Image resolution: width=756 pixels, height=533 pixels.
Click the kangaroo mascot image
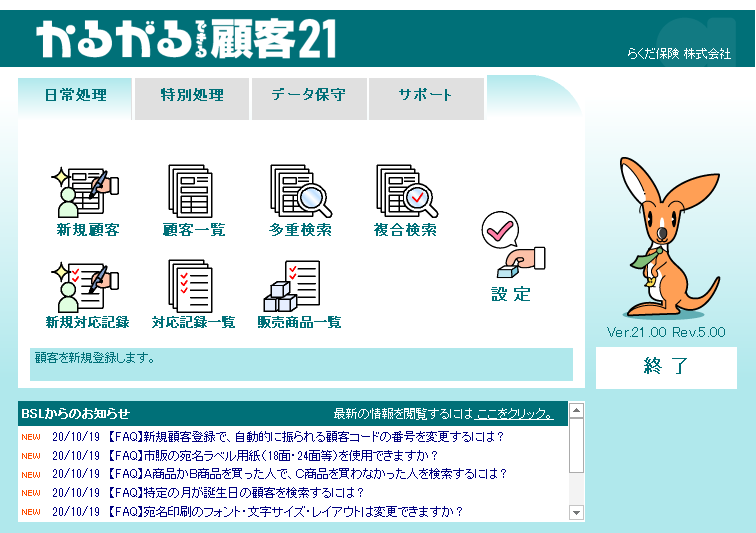click(668, 237)
